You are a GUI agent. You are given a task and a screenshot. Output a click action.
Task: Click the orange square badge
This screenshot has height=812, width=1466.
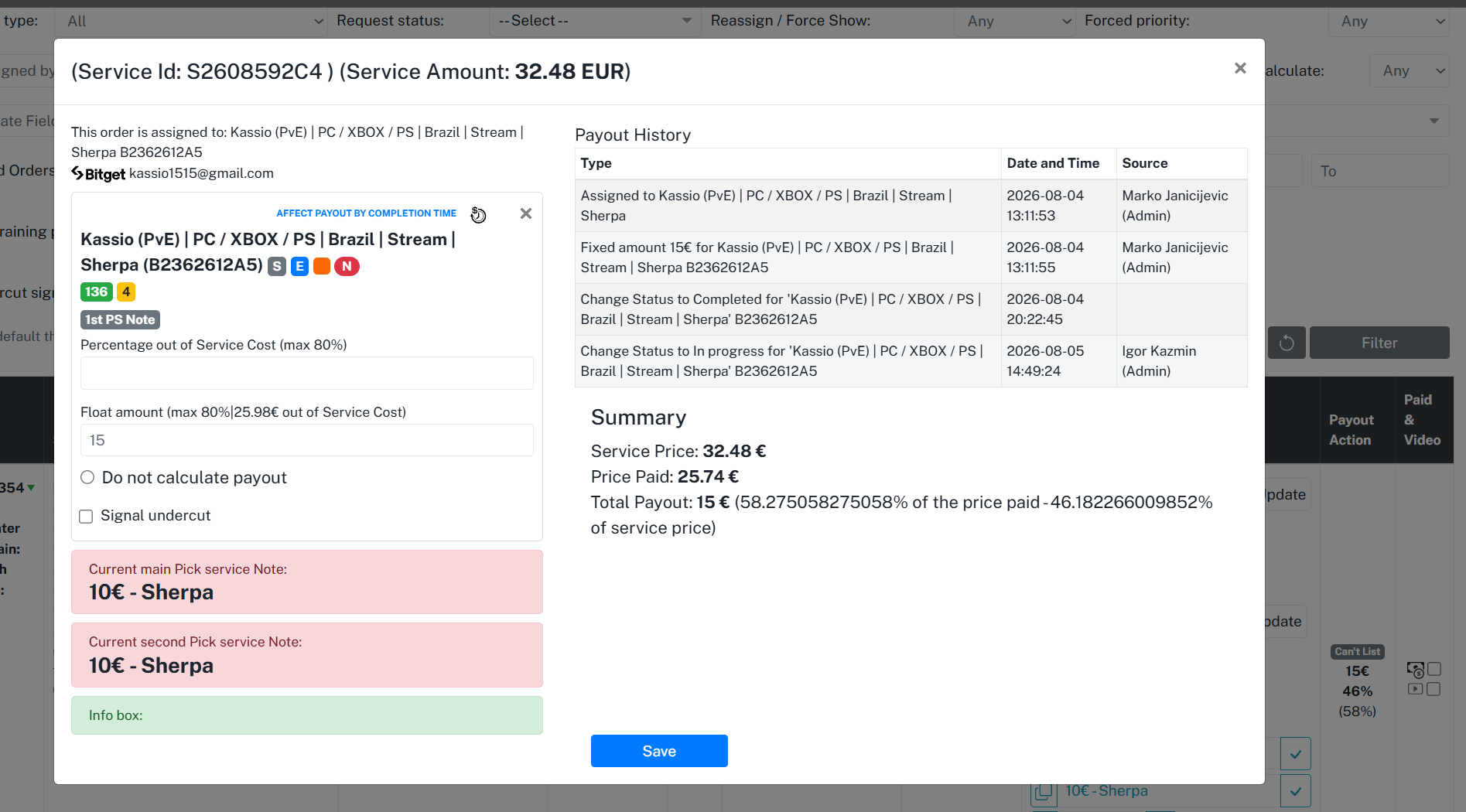(x=322, y=266)
